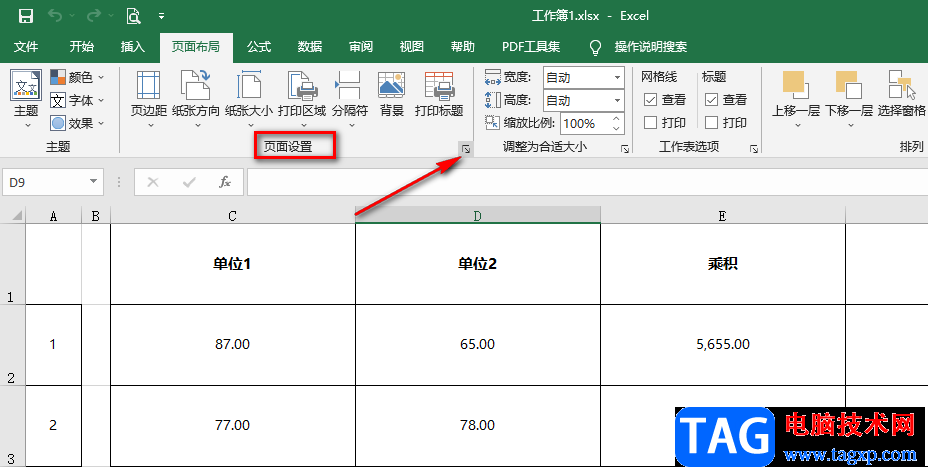This screenshot has height=467, width=928.
Task: Select column E header
Action: point(723,215)
